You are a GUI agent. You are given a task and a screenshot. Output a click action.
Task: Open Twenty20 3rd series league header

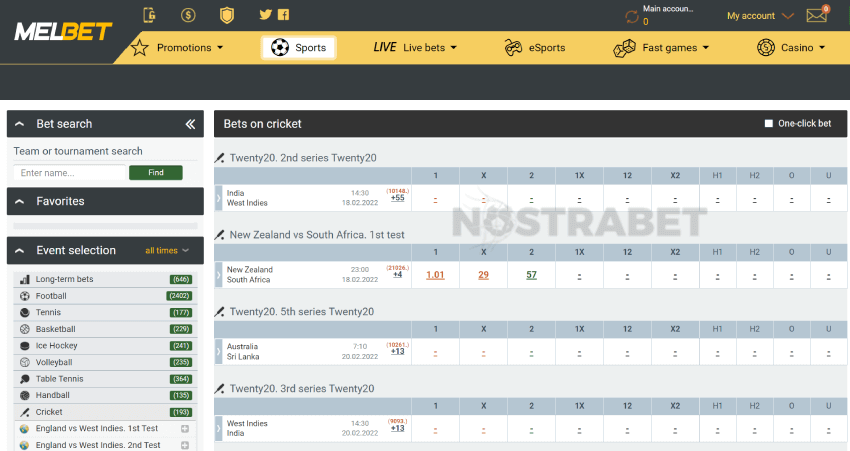pos(301,389)
